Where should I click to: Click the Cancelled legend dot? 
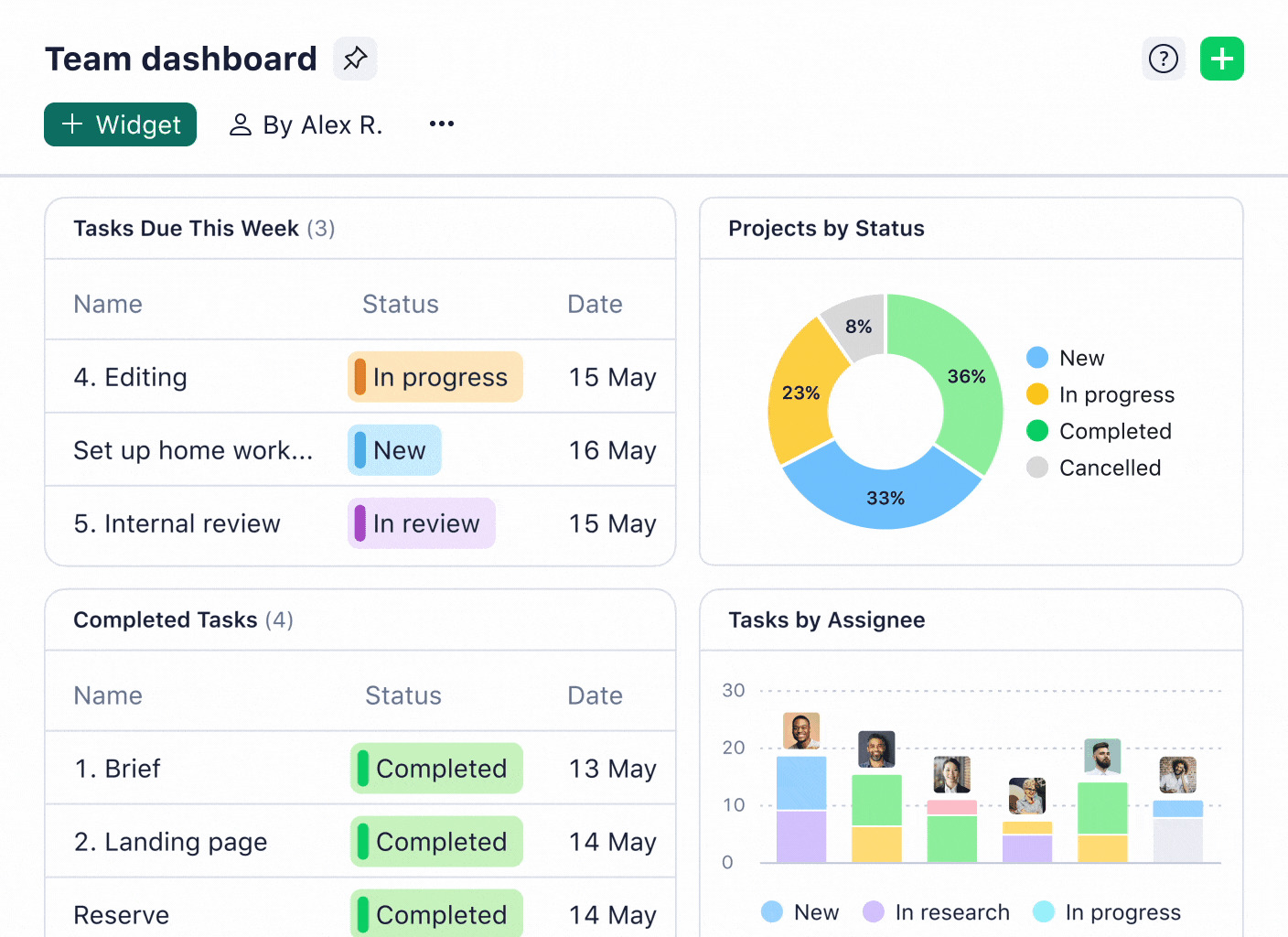tap(1036, 468)
